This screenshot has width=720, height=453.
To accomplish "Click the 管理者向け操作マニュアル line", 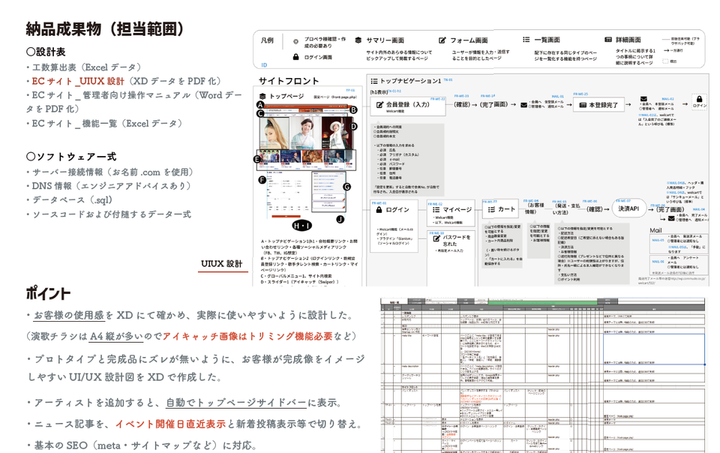I will point(134,102).
